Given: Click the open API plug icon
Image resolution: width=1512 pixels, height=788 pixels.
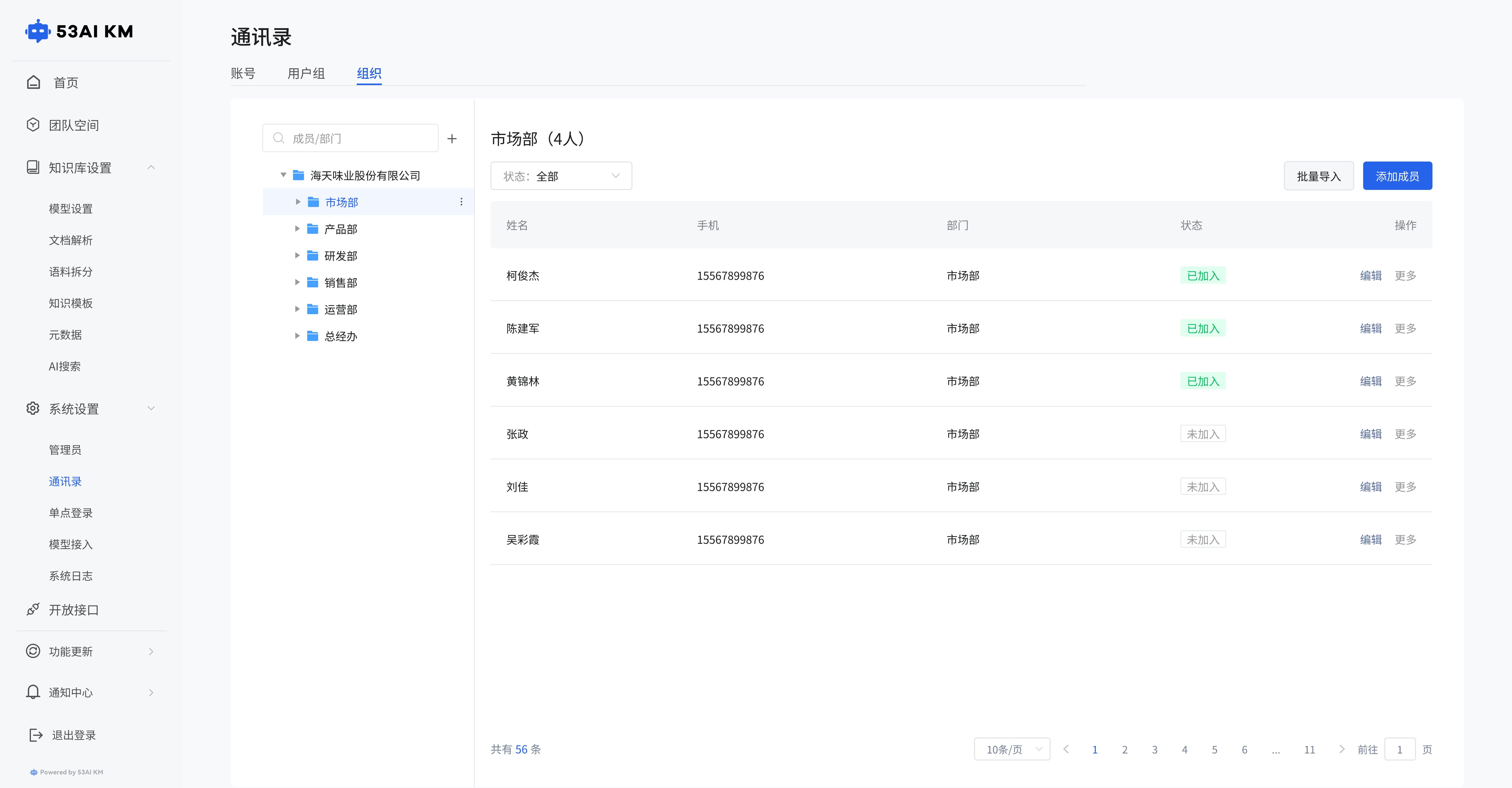Looking at the screenshot, I should pos(33,609).
